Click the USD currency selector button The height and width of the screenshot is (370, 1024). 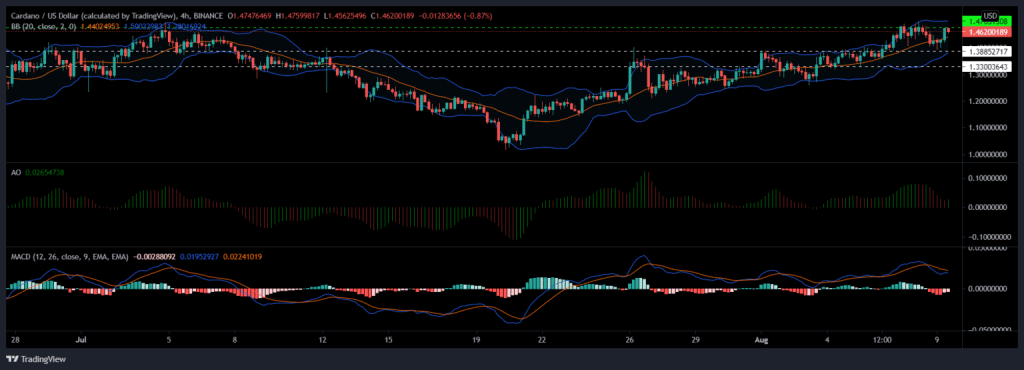click(990, 16)
